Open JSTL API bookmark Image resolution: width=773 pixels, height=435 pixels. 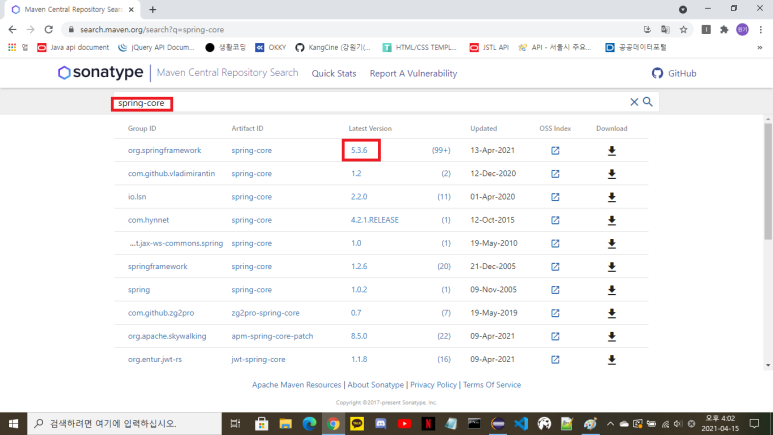click(x=489, y=47)
